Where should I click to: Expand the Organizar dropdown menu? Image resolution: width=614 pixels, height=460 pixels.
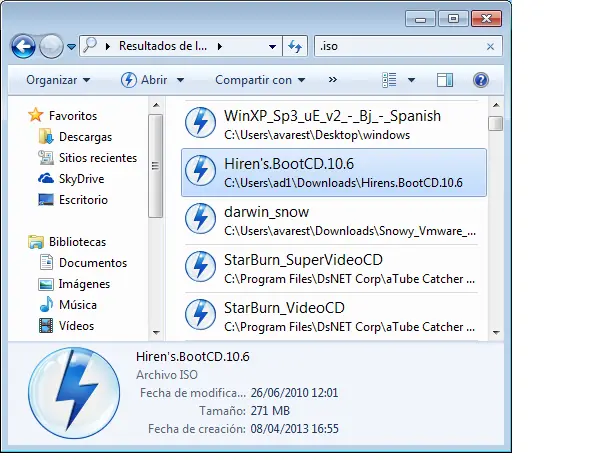(58, 80)
